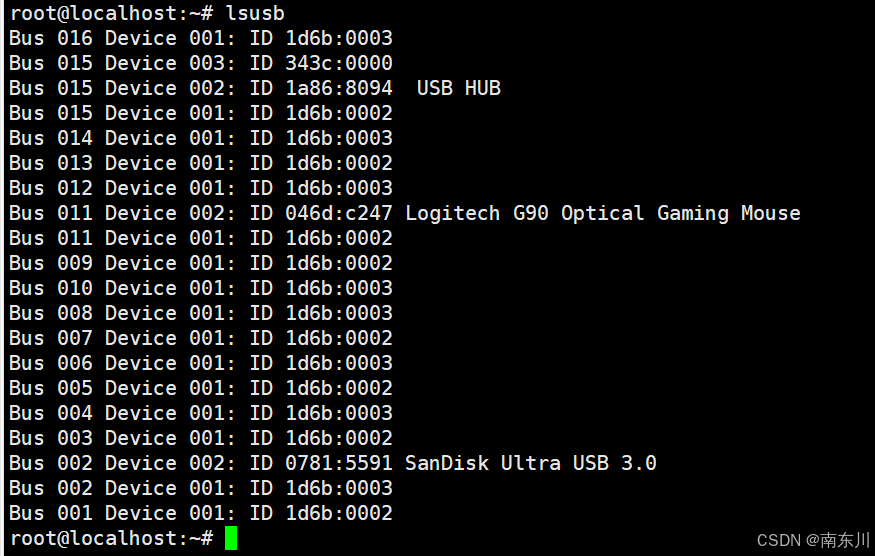The width and height of the screenshot is (875, 556).
Task: Click the ID 1a86:8094 value
Action: point(321,88)
